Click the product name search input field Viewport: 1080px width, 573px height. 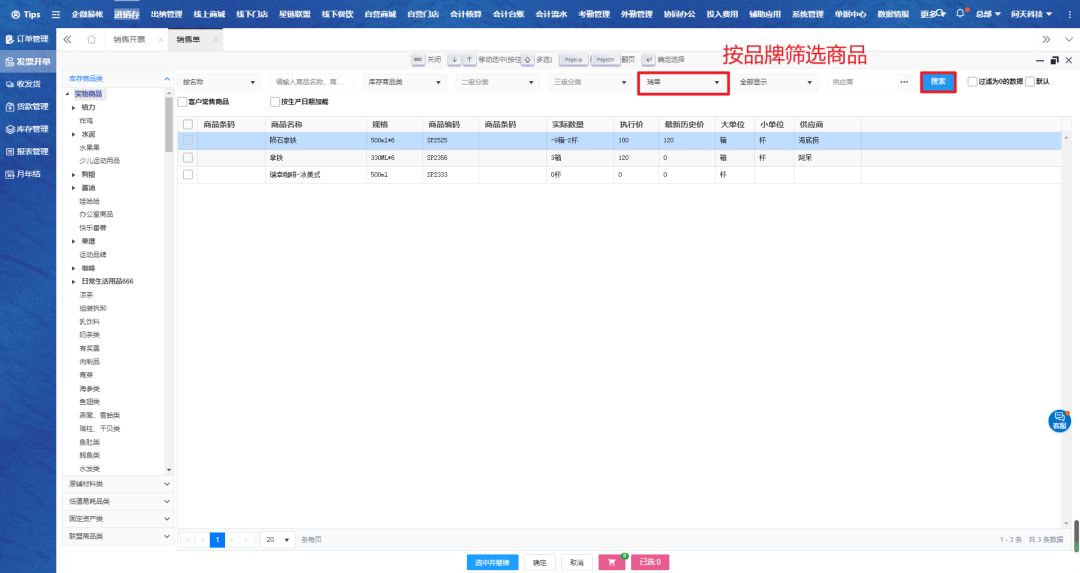pos(312,82)
